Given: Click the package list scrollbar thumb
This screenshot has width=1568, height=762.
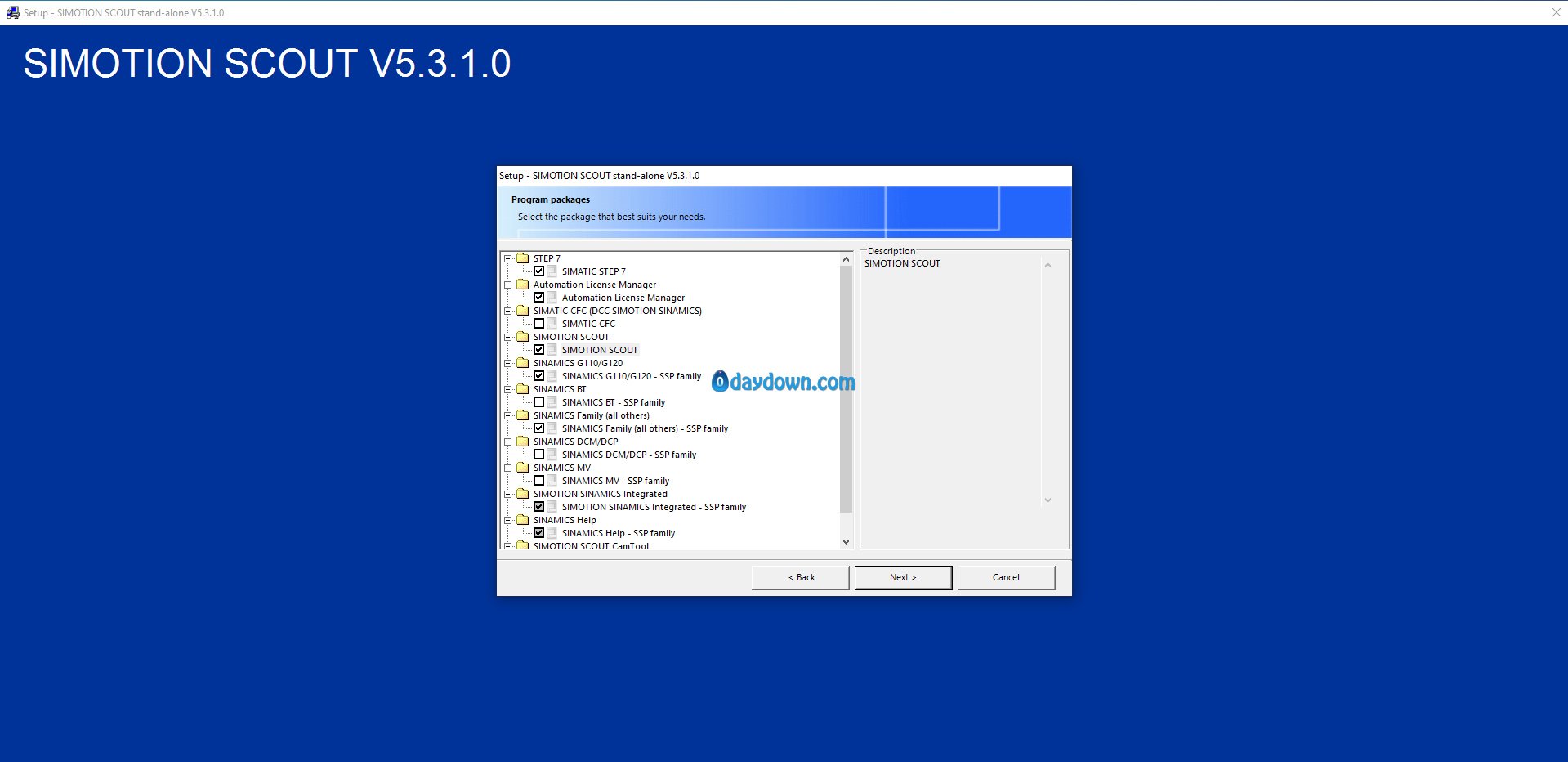Looking at the screenshot, I should coord(846,389).
